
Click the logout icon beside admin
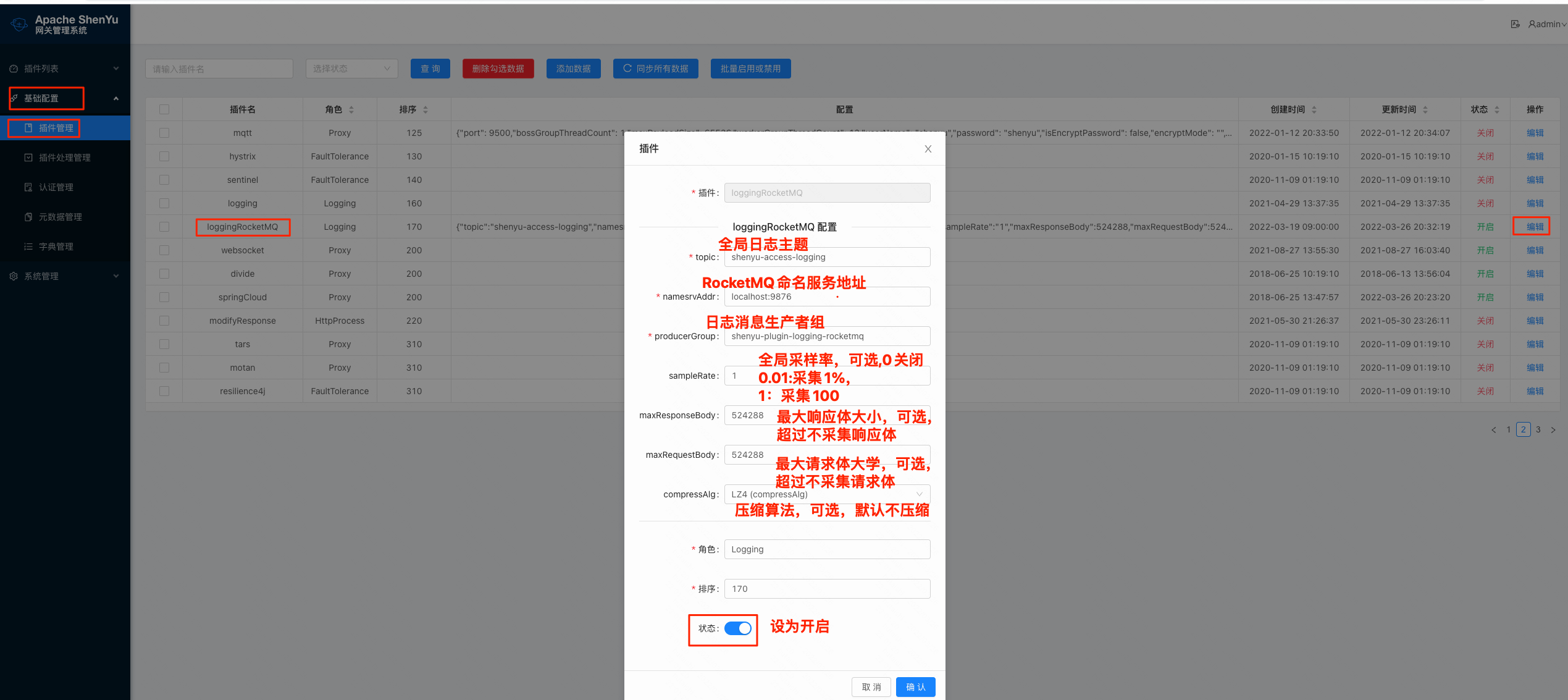coord(1515,24)
